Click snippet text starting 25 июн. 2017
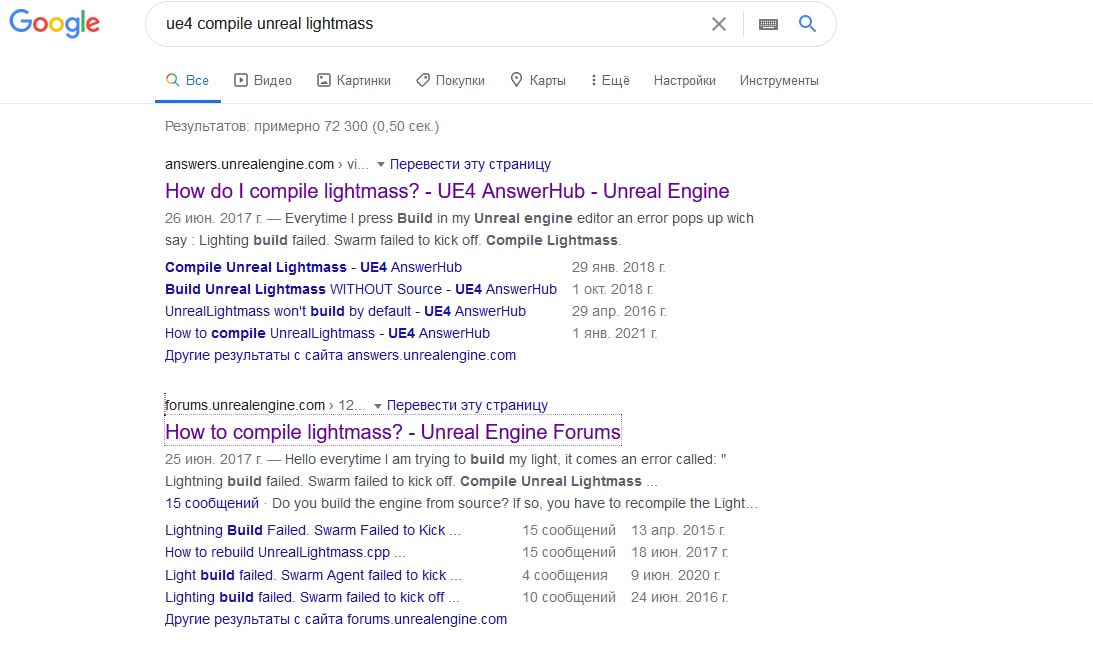Screen dimensions: 1093x666 pyautogui.click(x=446, y=470)
